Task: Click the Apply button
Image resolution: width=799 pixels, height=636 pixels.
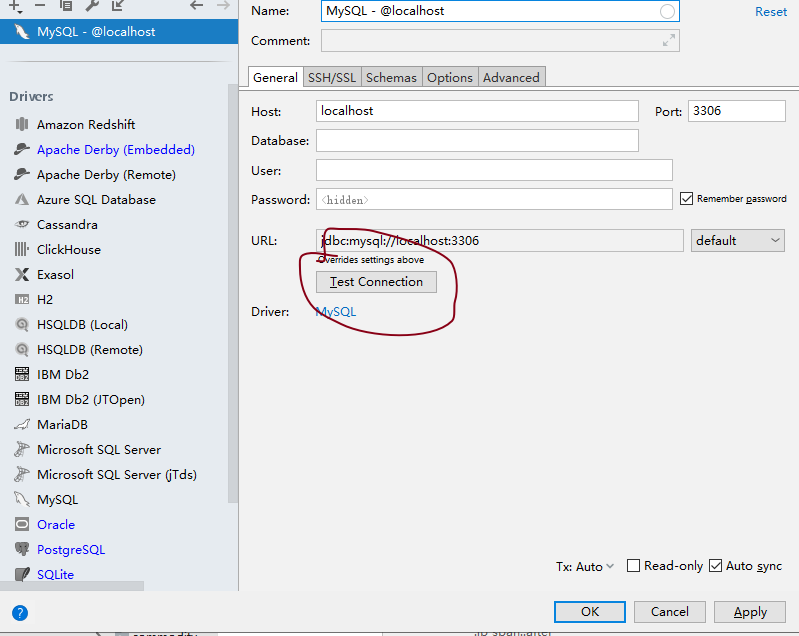Action: pos(750,612)
